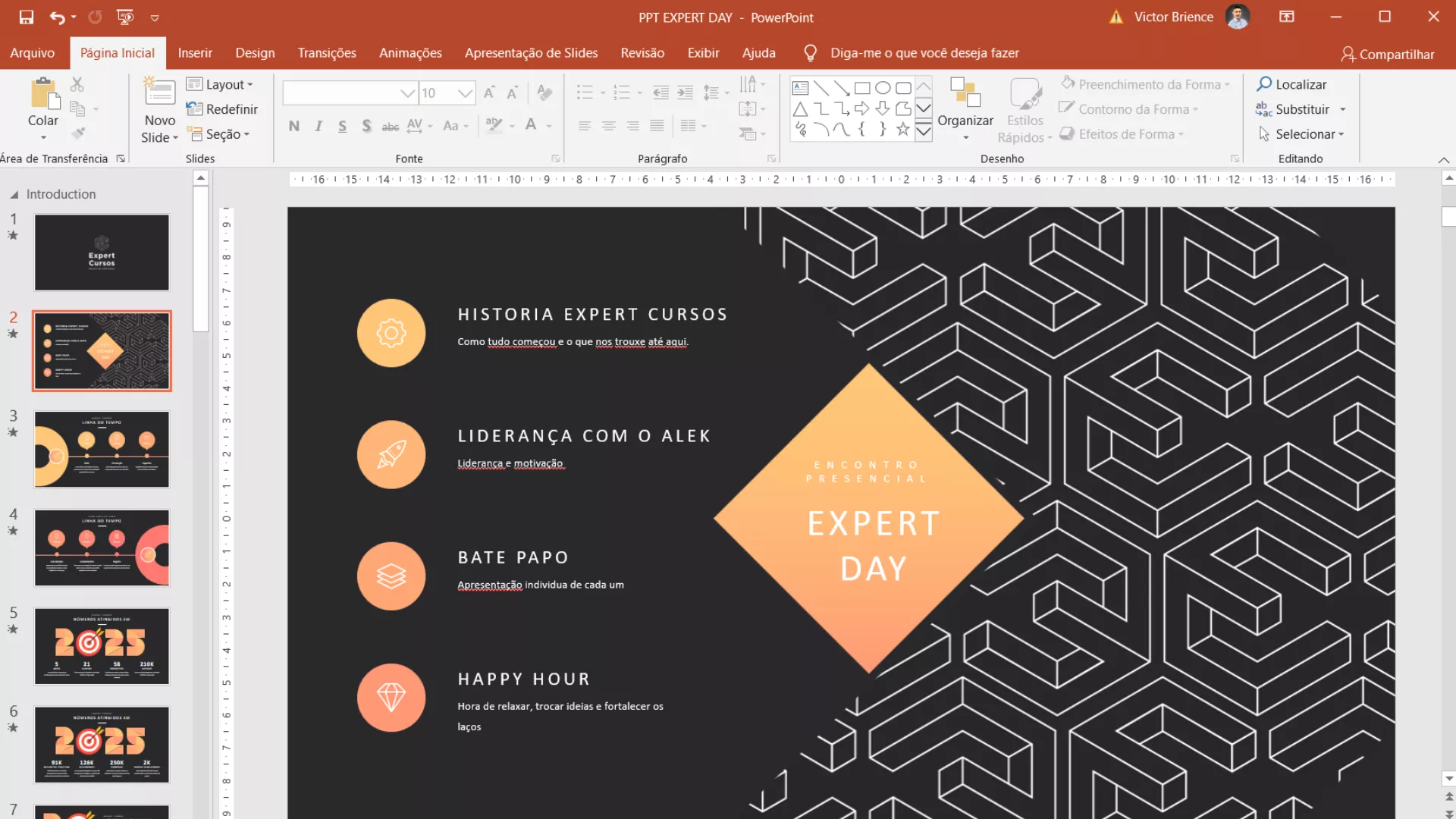Screen dimensions: 1456x819
Task: Click the Localizar search icon
Action: (1264, 84)
